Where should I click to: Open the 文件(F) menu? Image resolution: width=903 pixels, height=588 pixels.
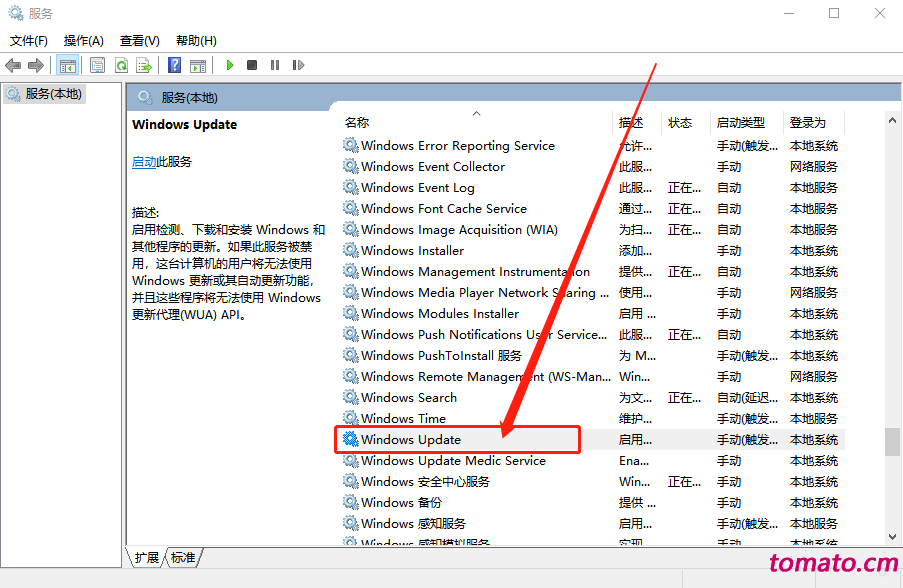point(29,41)
